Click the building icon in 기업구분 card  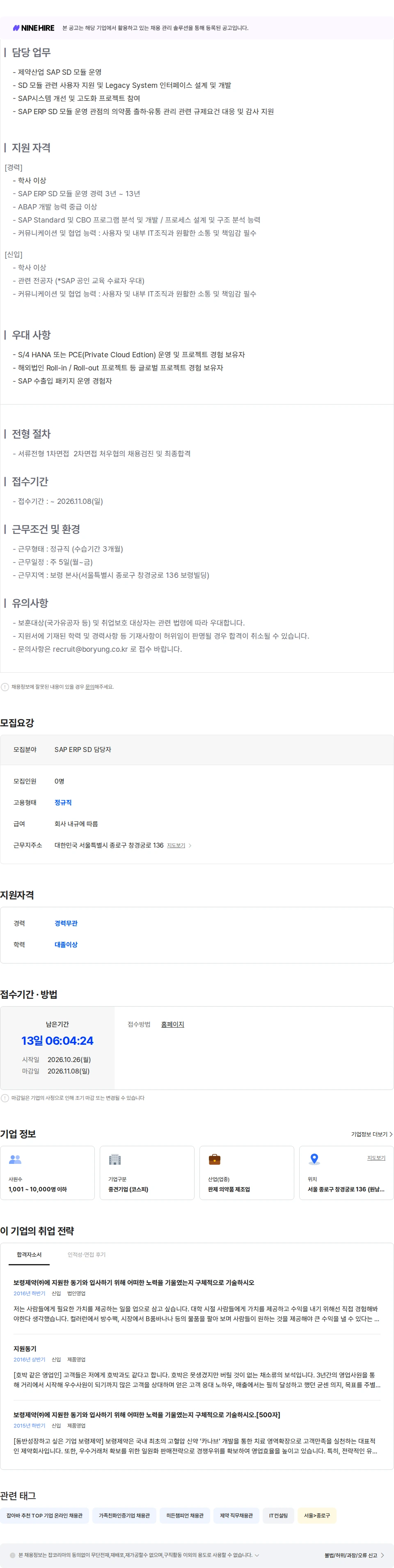(x=115, y=1159)
